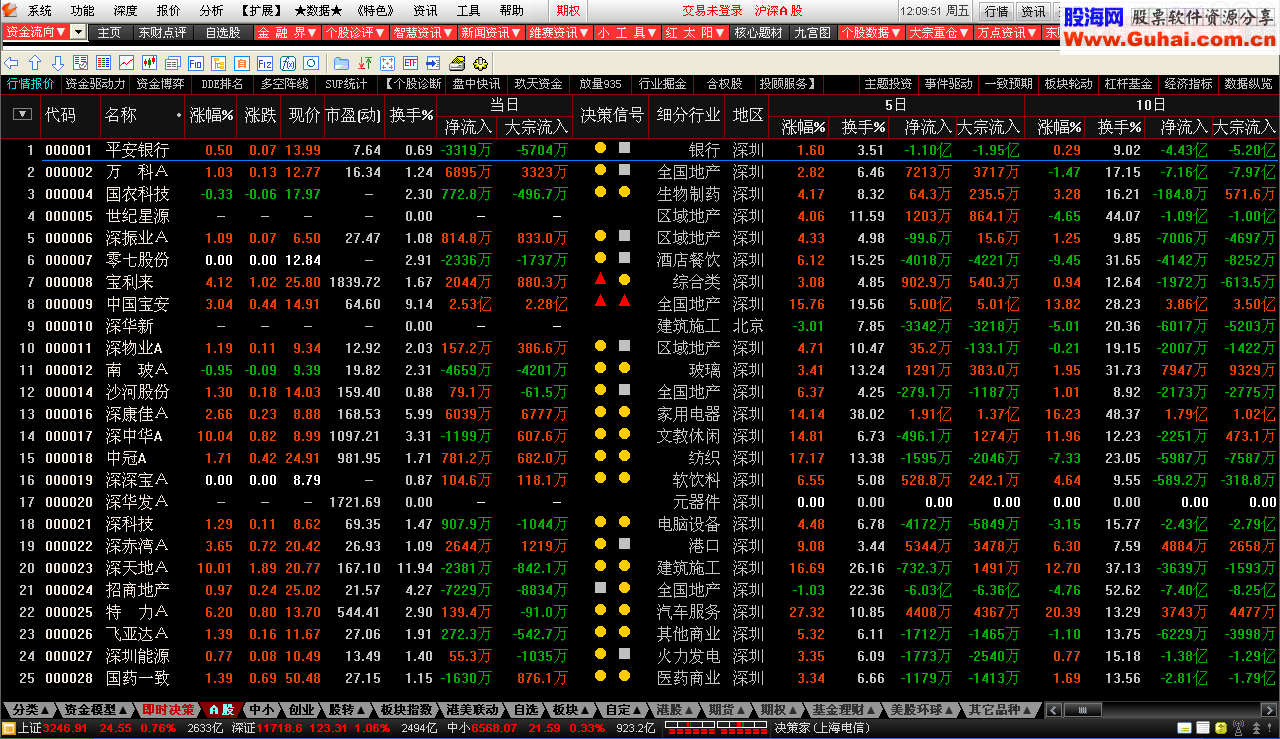Screen dimensions: 1280x739
Task: Click the back arrow toolbar icon
Action: click(x=11, y=62)
